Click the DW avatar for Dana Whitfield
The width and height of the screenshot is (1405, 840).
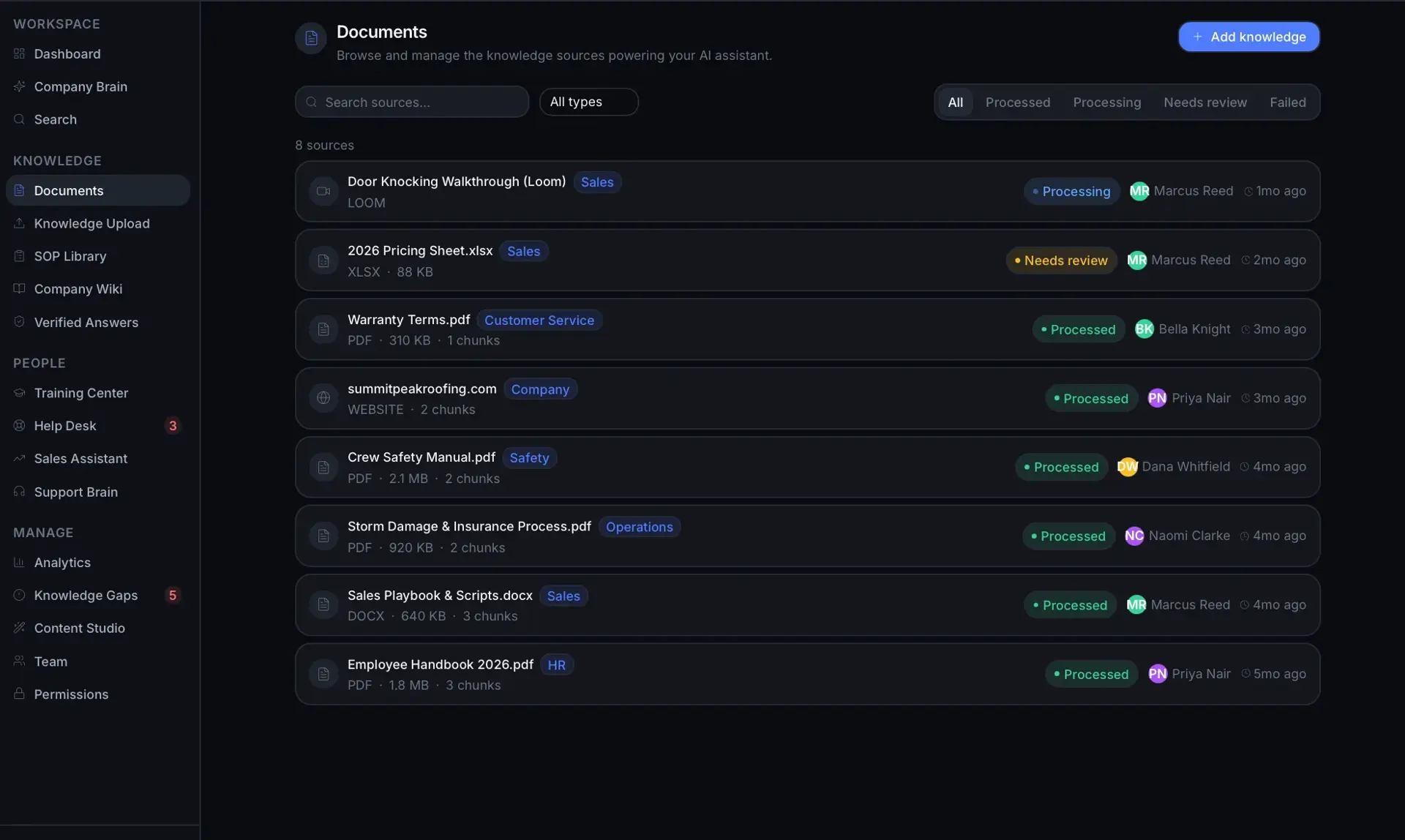(x=1127, y=467)
